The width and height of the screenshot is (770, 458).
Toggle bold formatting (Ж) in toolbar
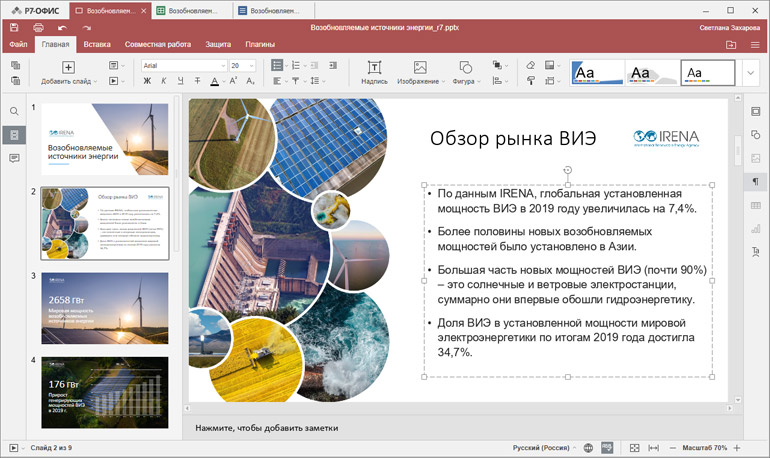[x=147, y=81]
